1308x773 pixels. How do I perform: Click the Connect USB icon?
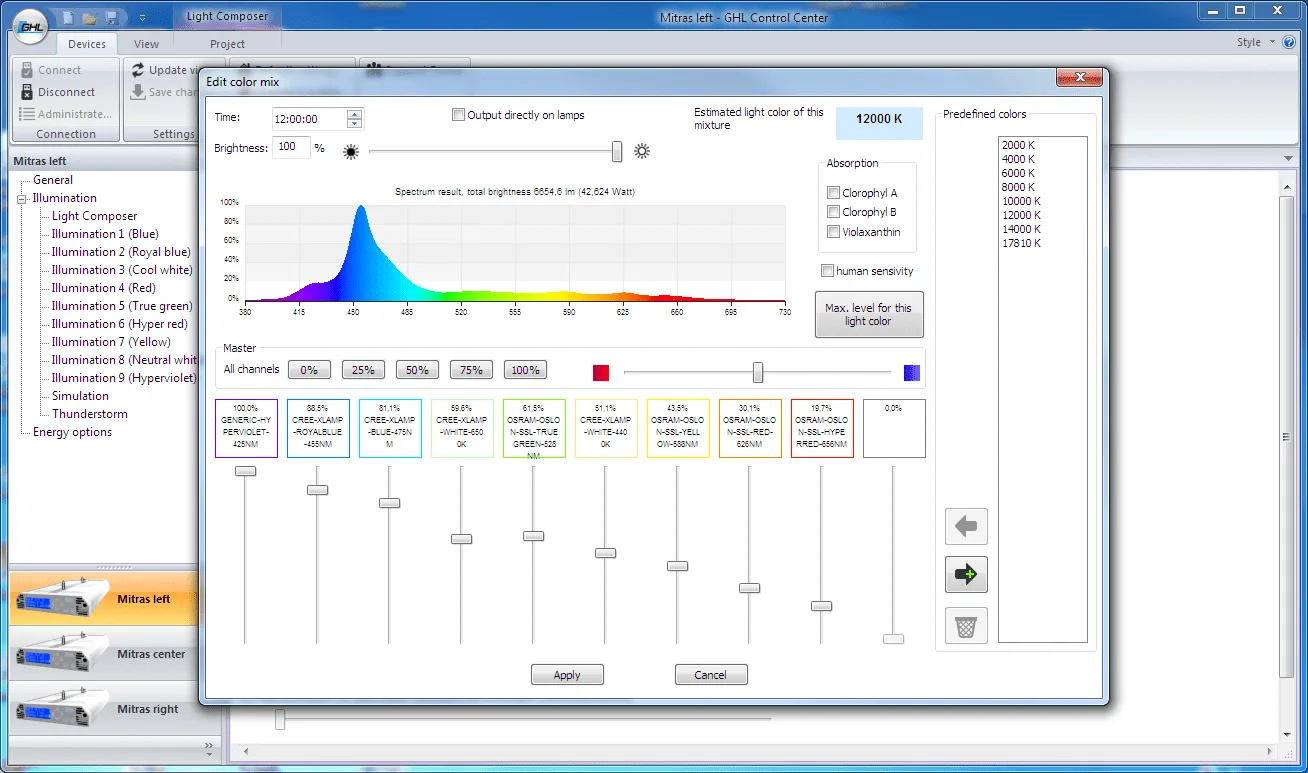pyautogui.click(x=27, y=70)
